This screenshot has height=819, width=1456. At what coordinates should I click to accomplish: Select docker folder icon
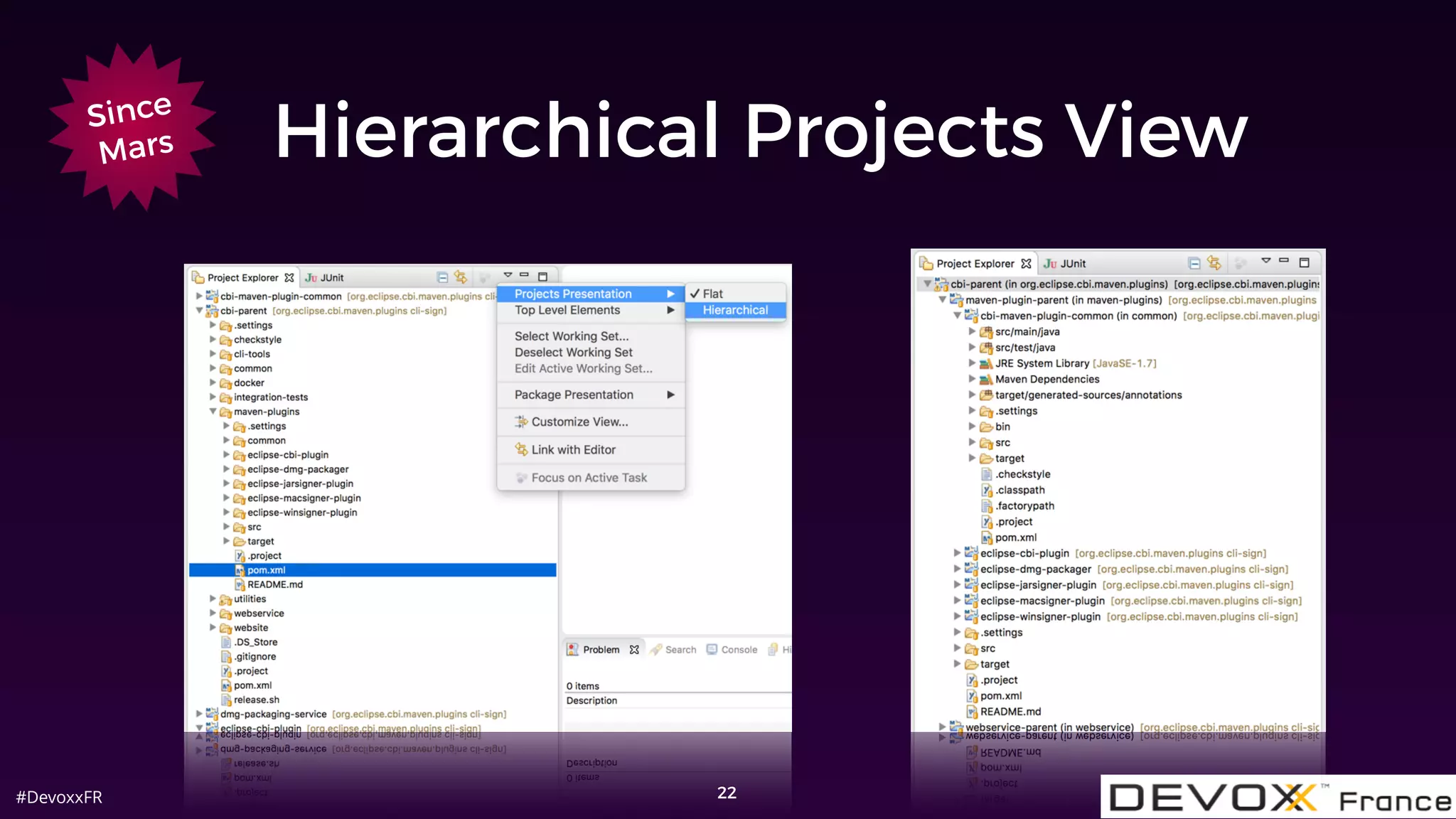click(226, 383)
